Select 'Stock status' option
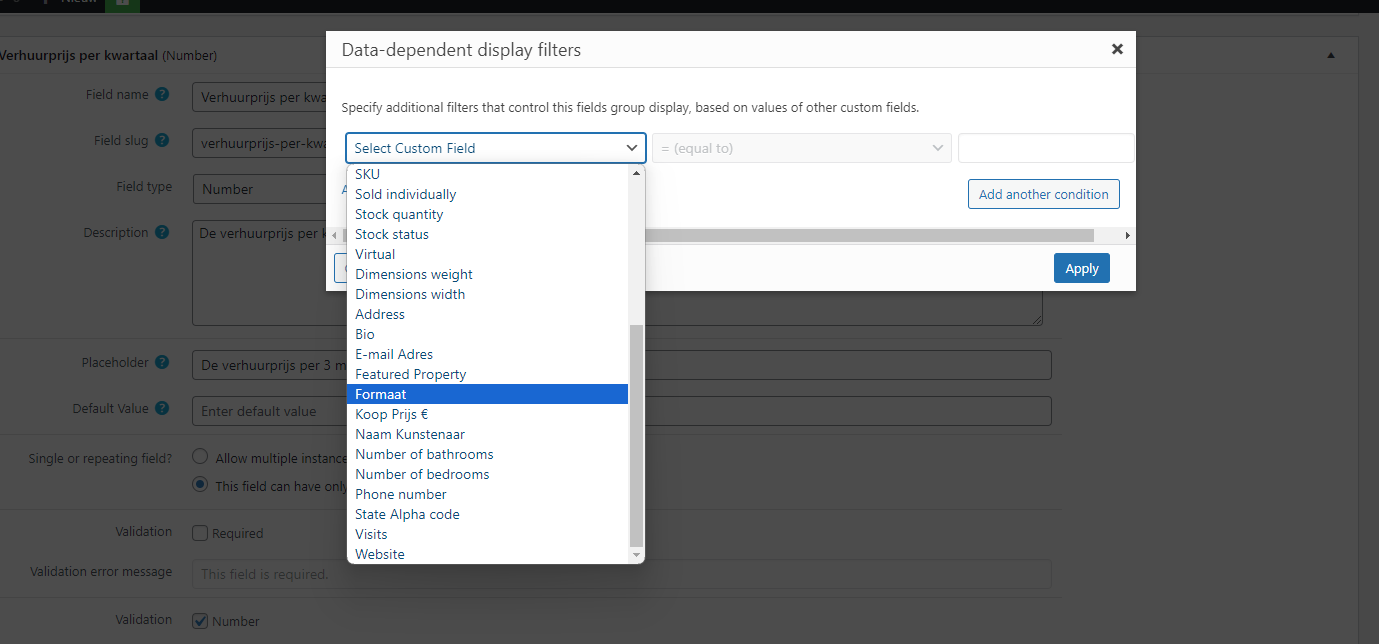1379x644 pixels. (x=487, y=234)
